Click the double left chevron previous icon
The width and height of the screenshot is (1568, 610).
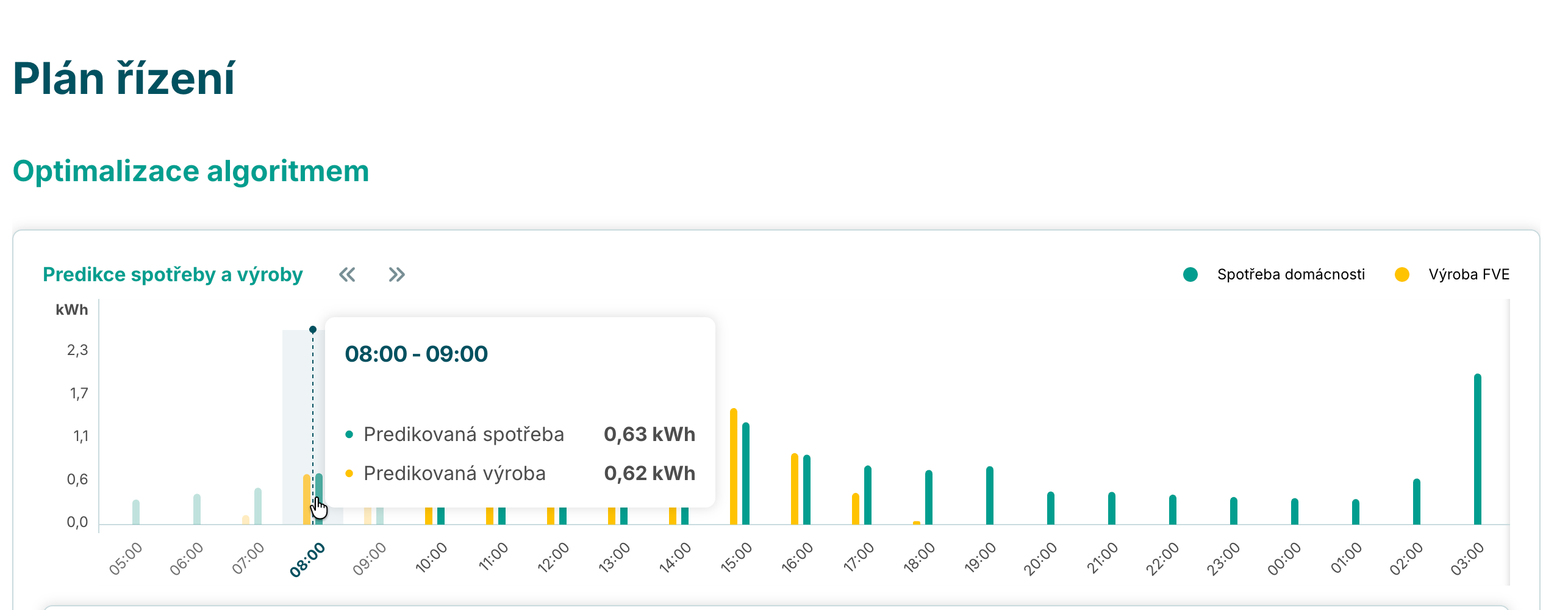pyautogui.click(x=347, y=274)
